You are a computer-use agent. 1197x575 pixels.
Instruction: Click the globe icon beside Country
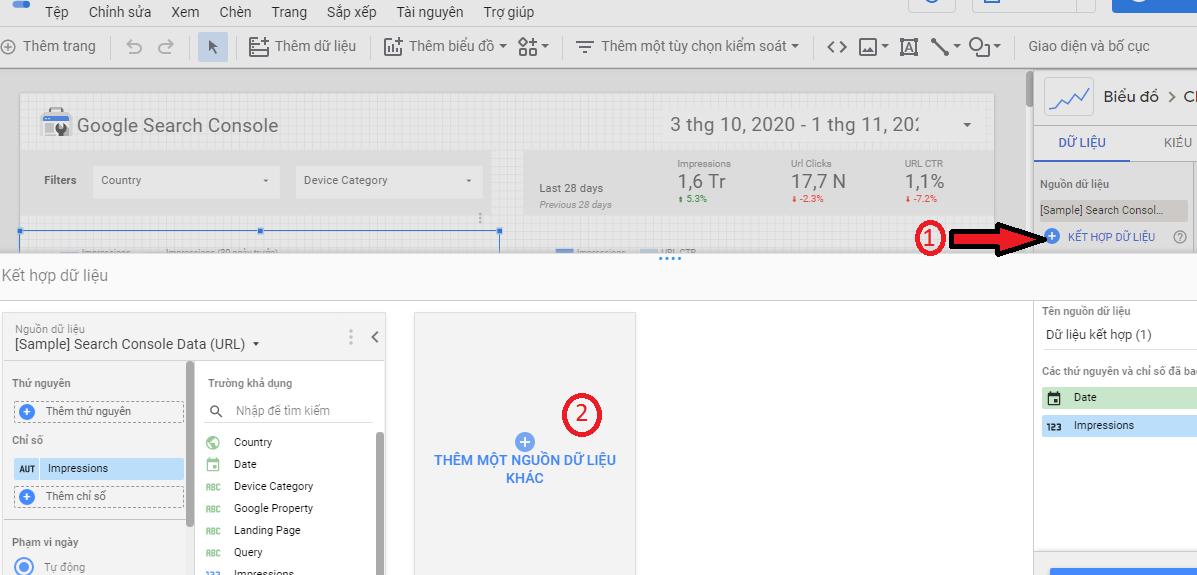click(x=213, y=442)
